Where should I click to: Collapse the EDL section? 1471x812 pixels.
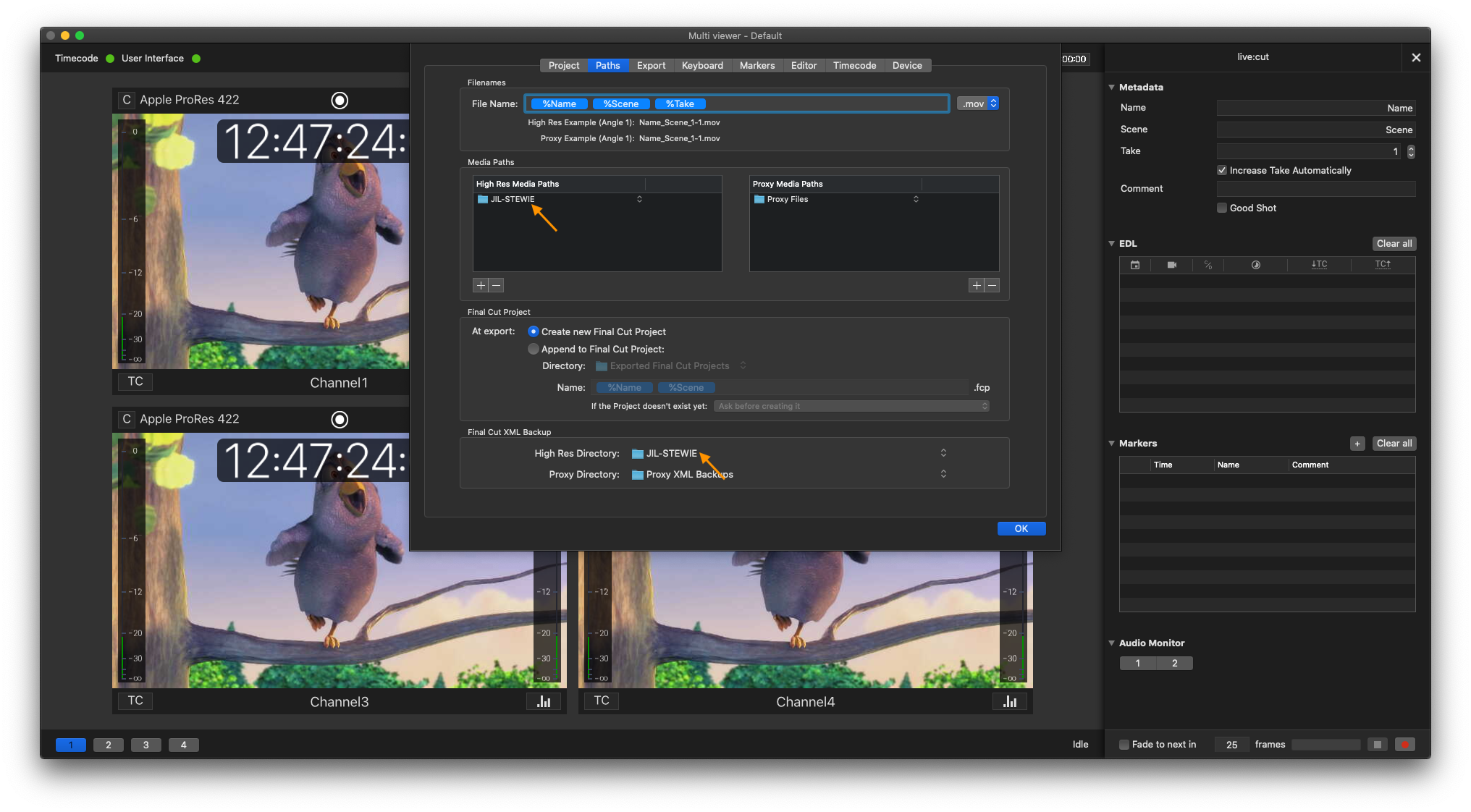(1112, 243)
